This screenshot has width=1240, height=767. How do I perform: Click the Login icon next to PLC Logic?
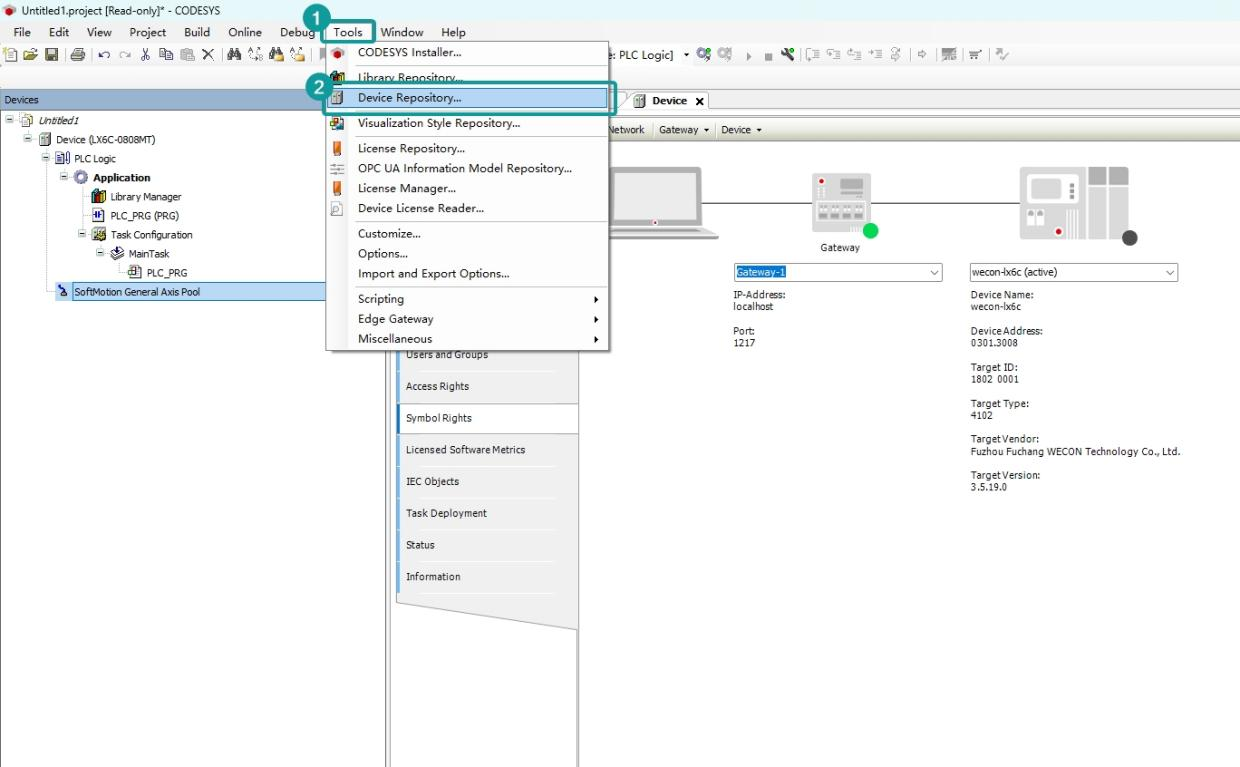coord(704,55)
